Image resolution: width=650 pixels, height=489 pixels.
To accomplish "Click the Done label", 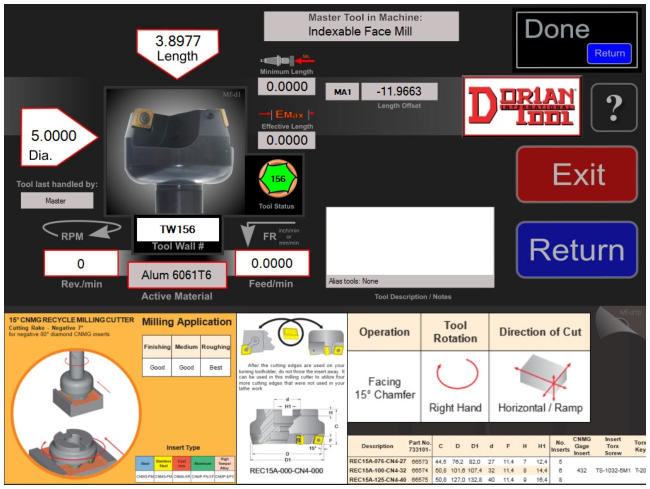I will [x=557, y=29].
